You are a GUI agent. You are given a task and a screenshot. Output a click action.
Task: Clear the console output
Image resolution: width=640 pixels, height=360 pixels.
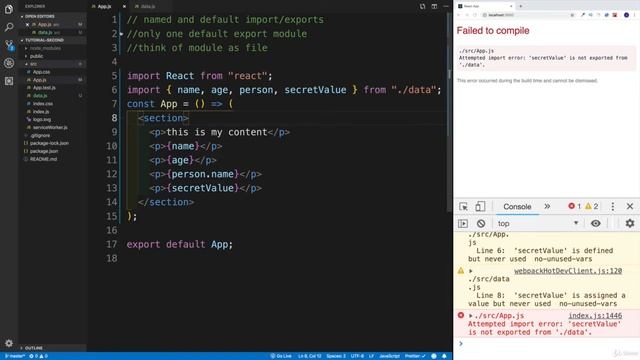point(481,224)
